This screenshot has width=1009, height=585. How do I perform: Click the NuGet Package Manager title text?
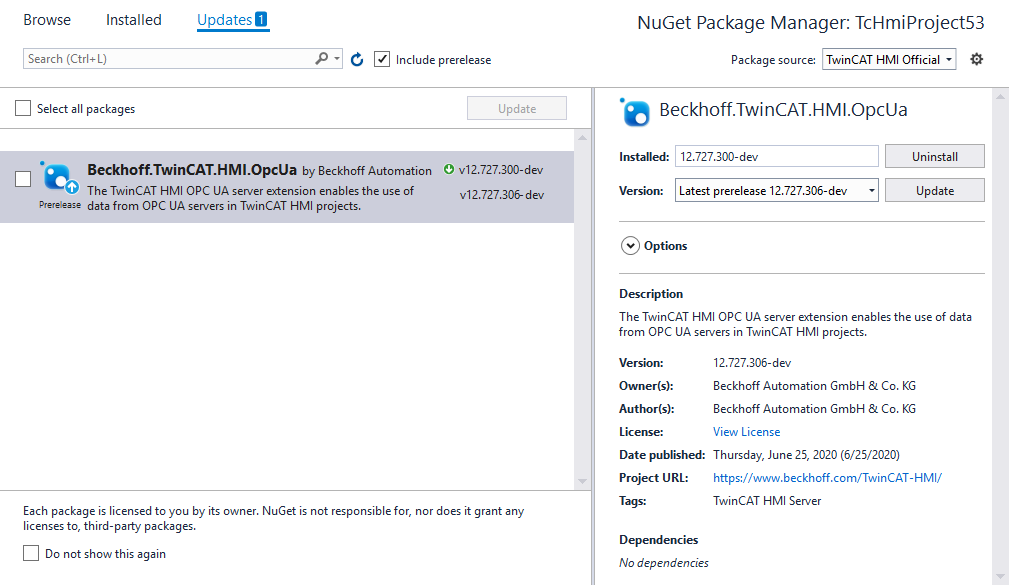click(811, 23)
